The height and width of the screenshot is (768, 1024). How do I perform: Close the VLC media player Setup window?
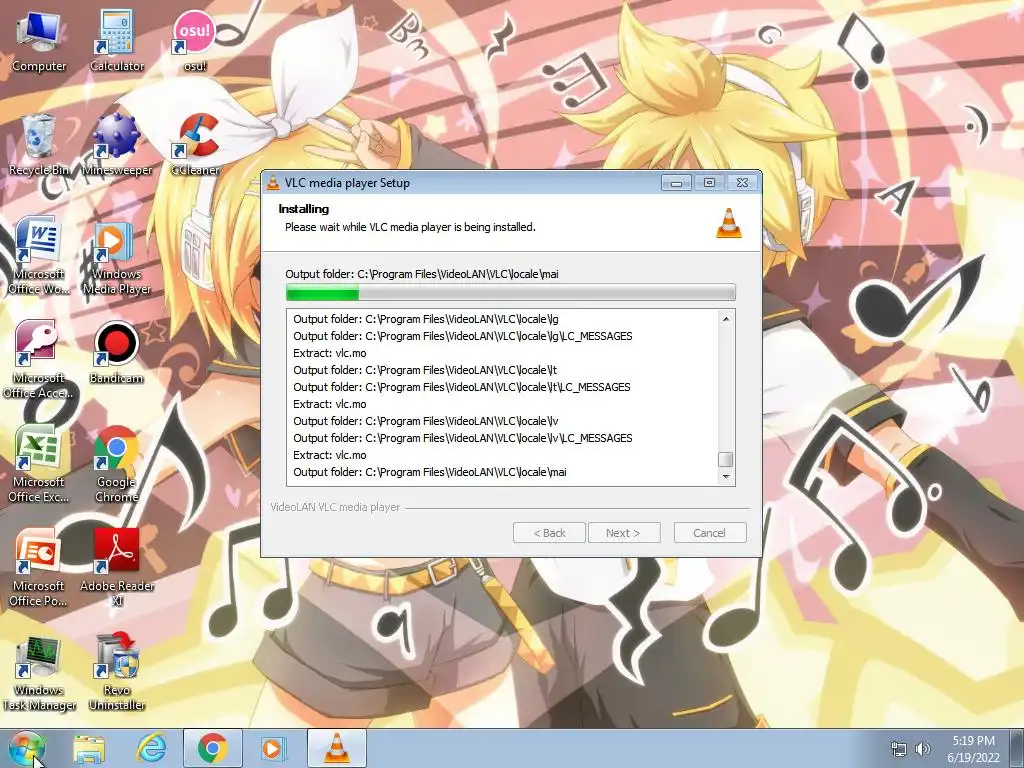[x=742, y=183]
